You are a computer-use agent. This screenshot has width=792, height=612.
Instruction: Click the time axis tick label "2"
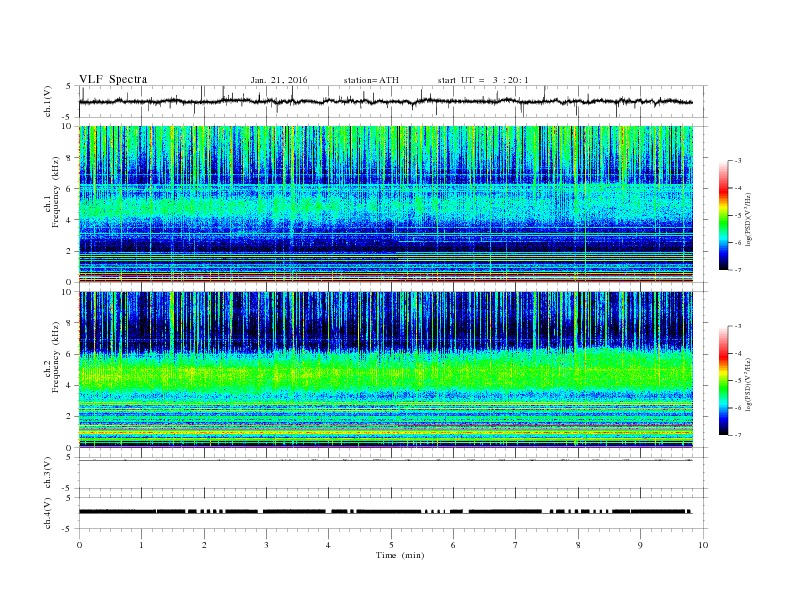(204, 545)
